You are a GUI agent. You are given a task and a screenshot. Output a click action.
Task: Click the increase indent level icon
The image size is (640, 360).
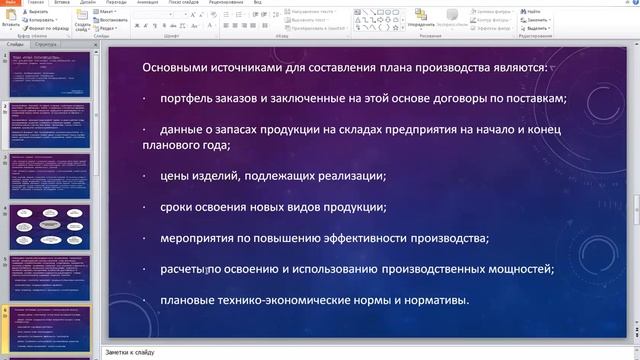pos(264,15)
